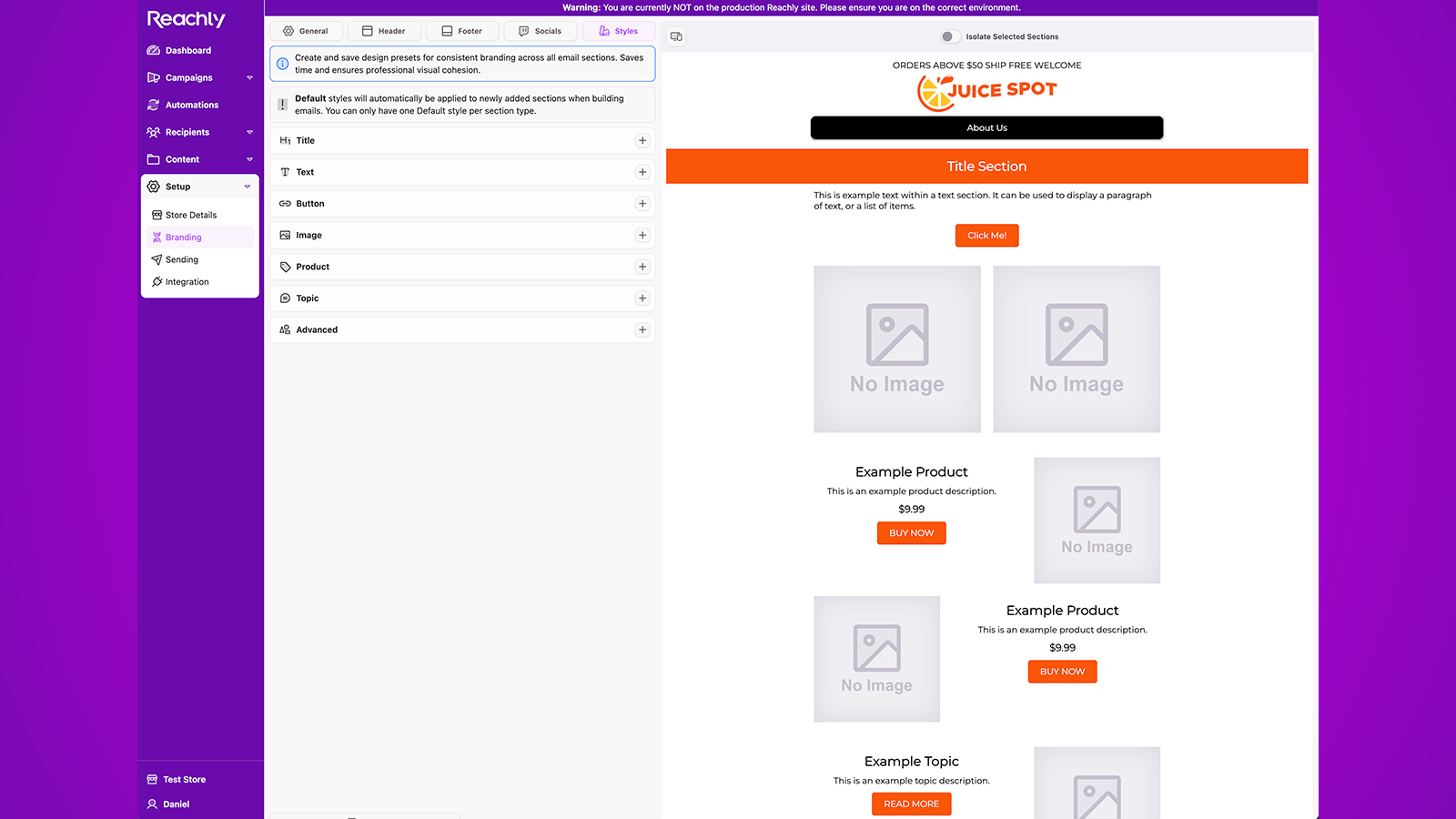1456x819 pixels.
Task: Click the Click Me! button
Action: (987, 236)
